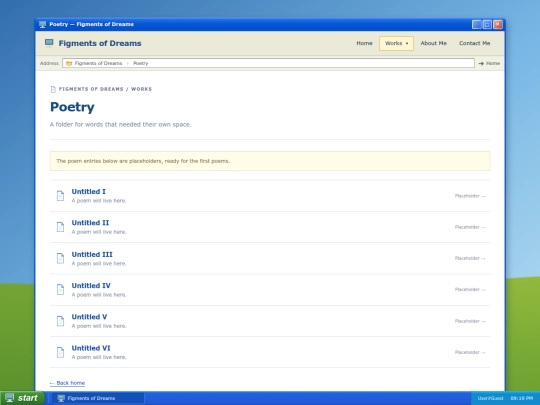Click the green arrow Home go icon
The height and width of the screenshot is (405, 540).
(481, 63)
